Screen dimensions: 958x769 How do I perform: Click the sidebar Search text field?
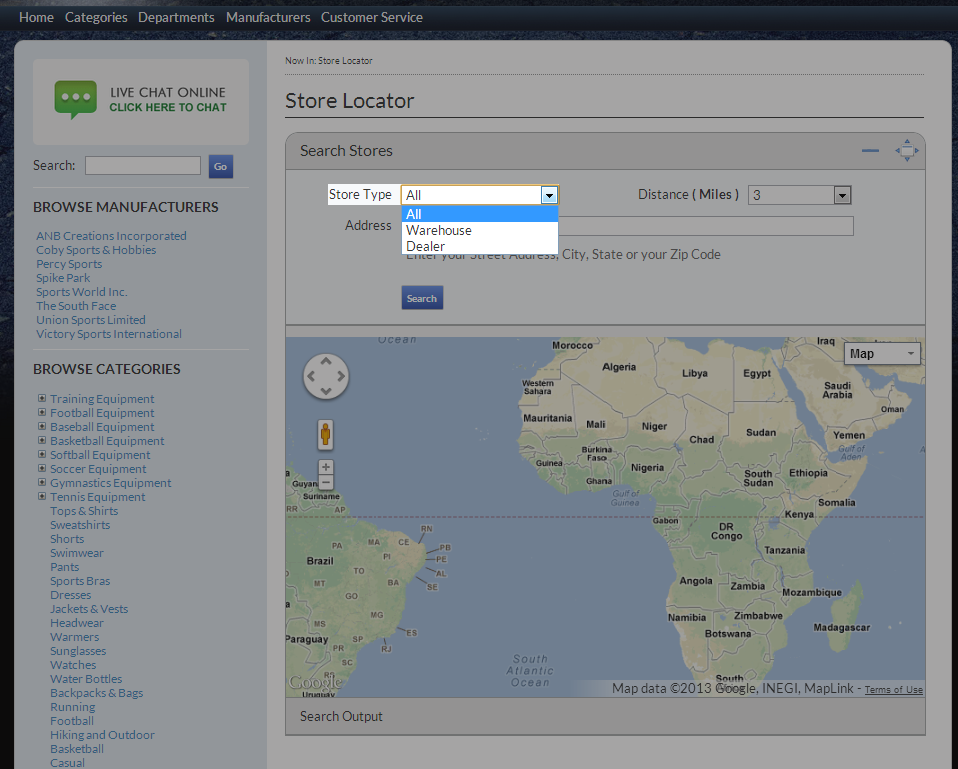click(143, 166)
